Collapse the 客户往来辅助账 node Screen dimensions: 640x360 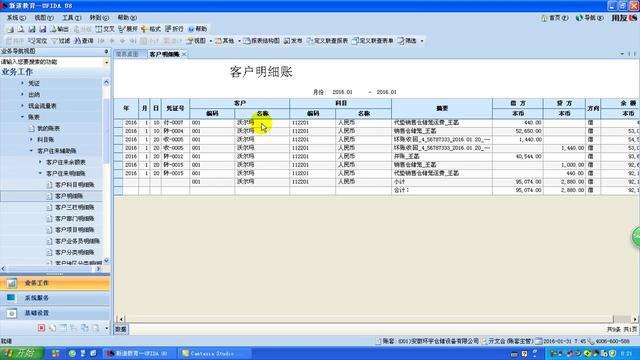31,151
